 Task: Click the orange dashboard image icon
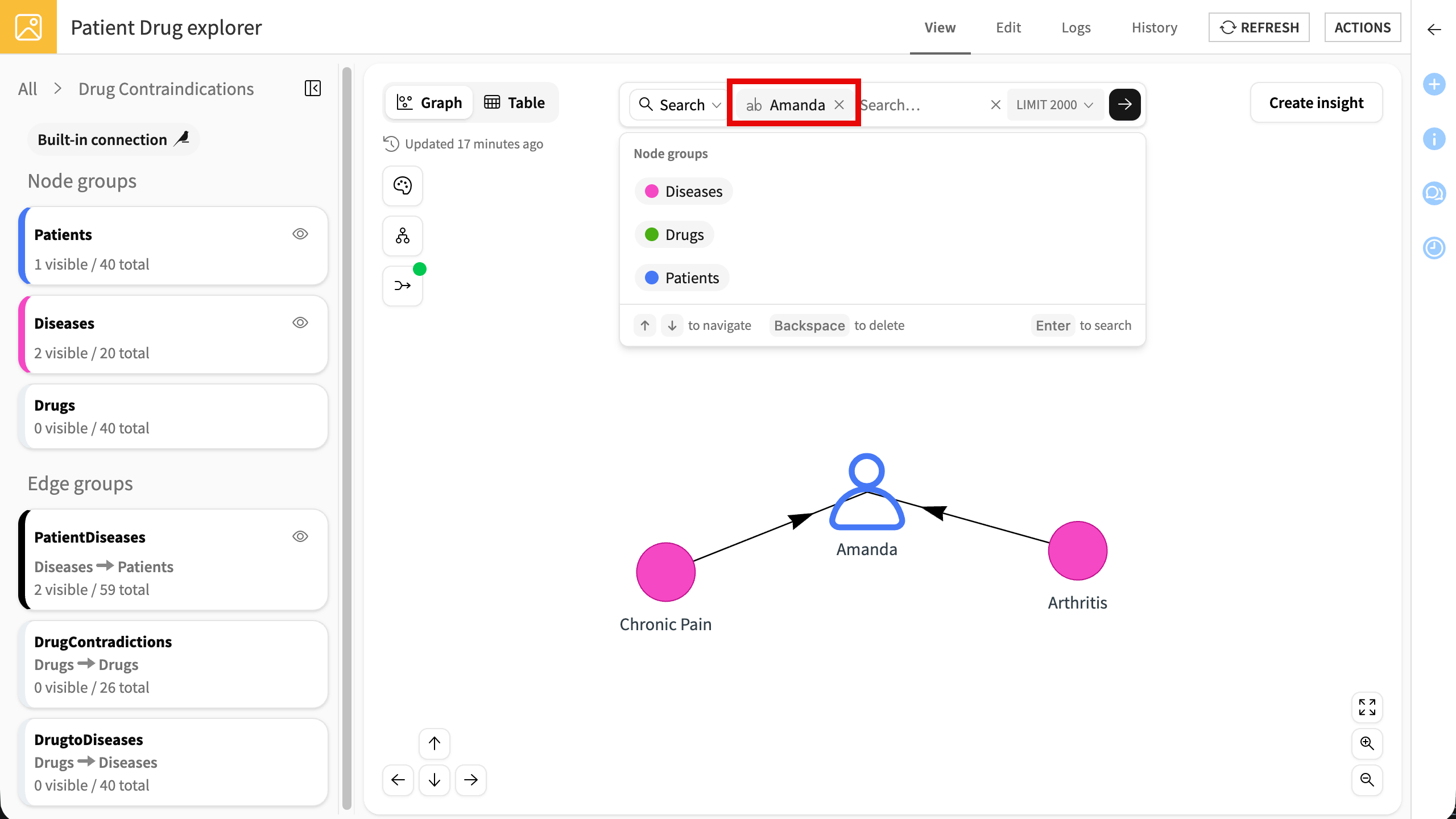pyautogui.click(x=28, y=27)
